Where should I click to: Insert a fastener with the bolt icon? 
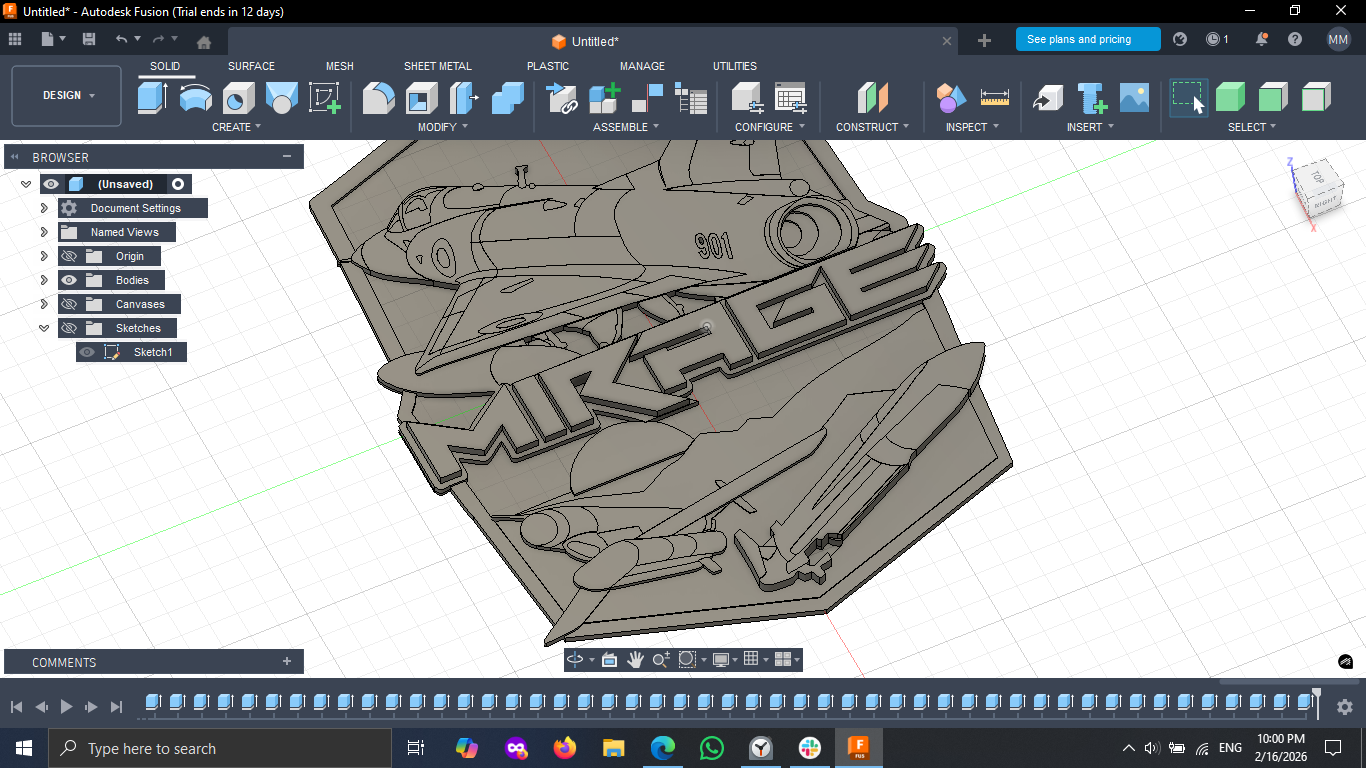pos(1091,97)
